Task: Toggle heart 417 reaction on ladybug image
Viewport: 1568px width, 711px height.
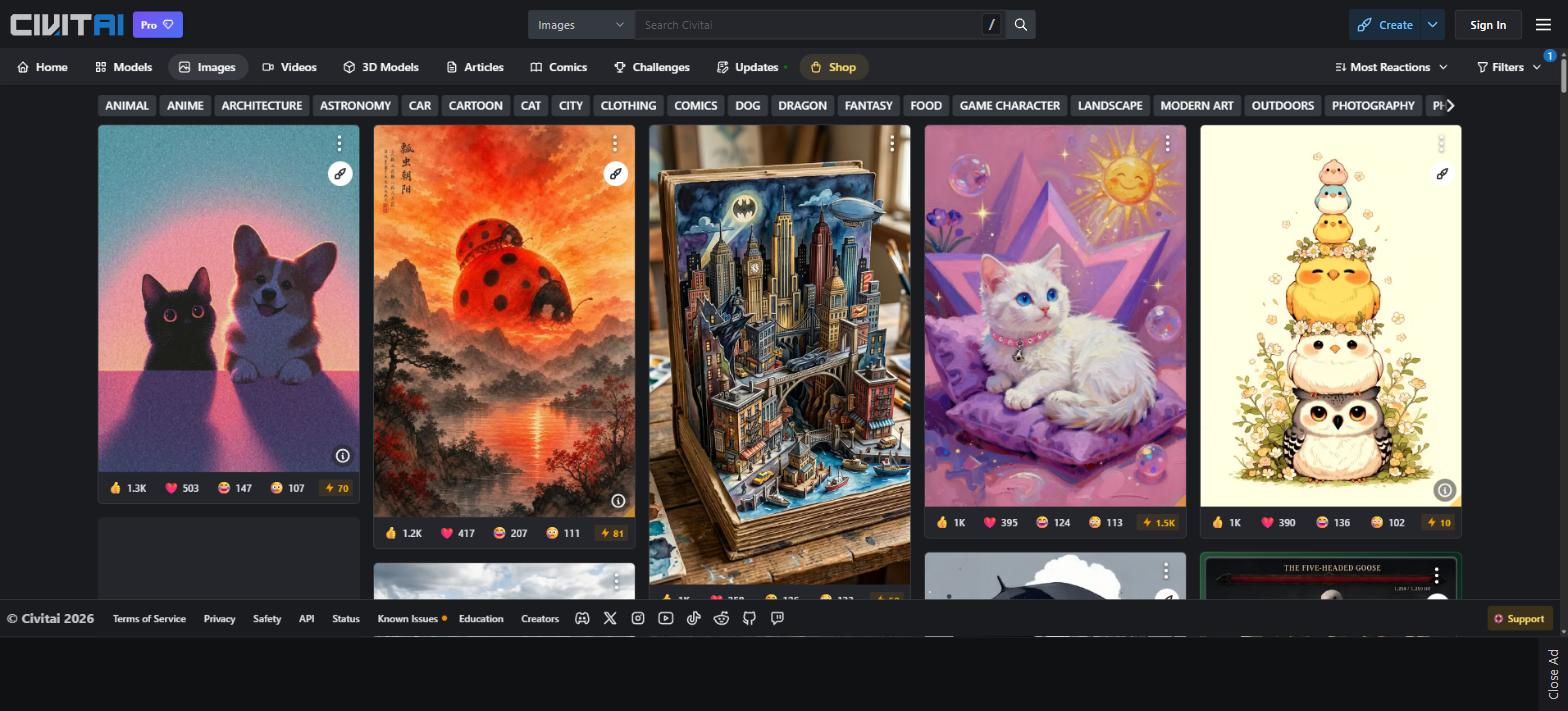Action: pos(458,533)
